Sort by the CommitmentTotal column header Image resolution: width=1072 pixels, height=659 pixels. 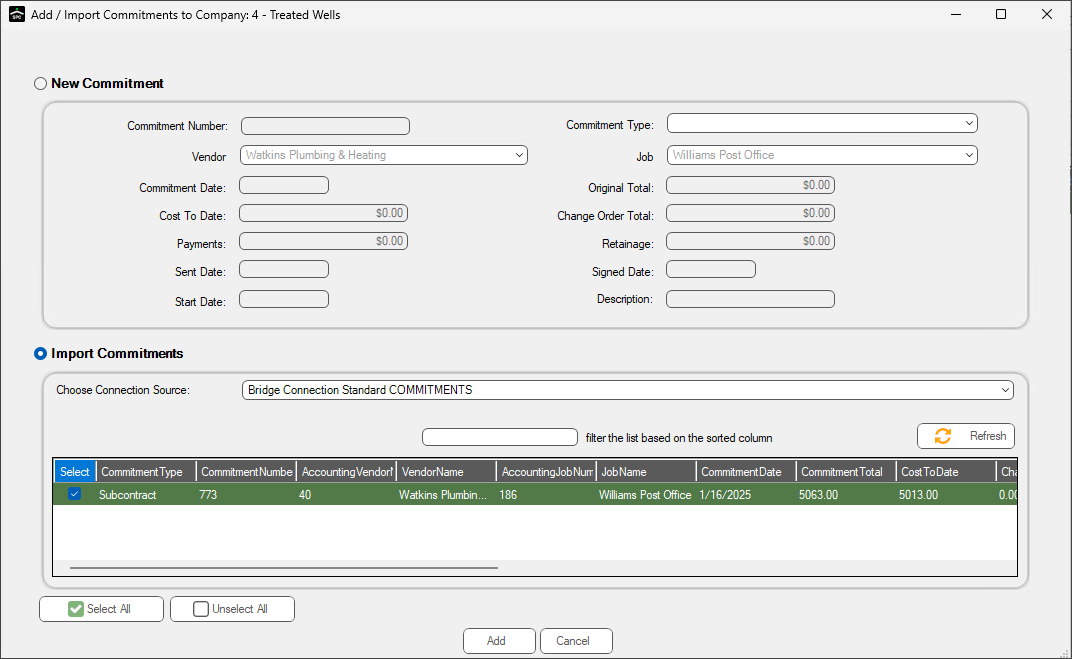pyautogui.click(x=846, y=472)
